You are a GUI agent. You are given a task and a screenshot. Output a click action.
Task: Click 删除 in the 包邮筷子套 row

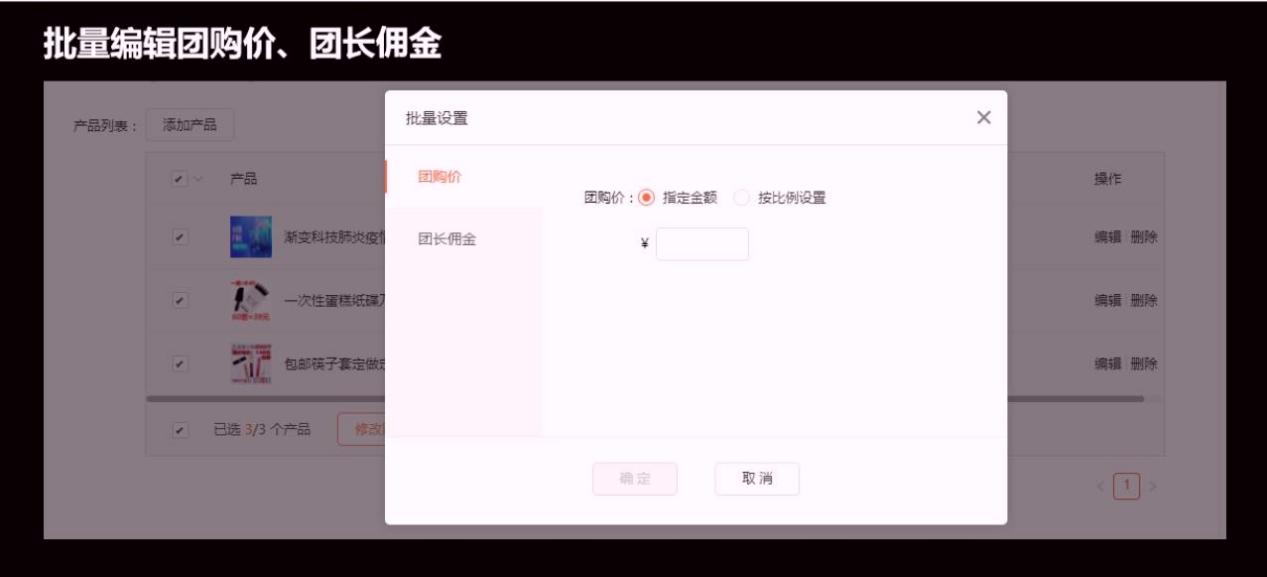click(x=1144, y=362)
